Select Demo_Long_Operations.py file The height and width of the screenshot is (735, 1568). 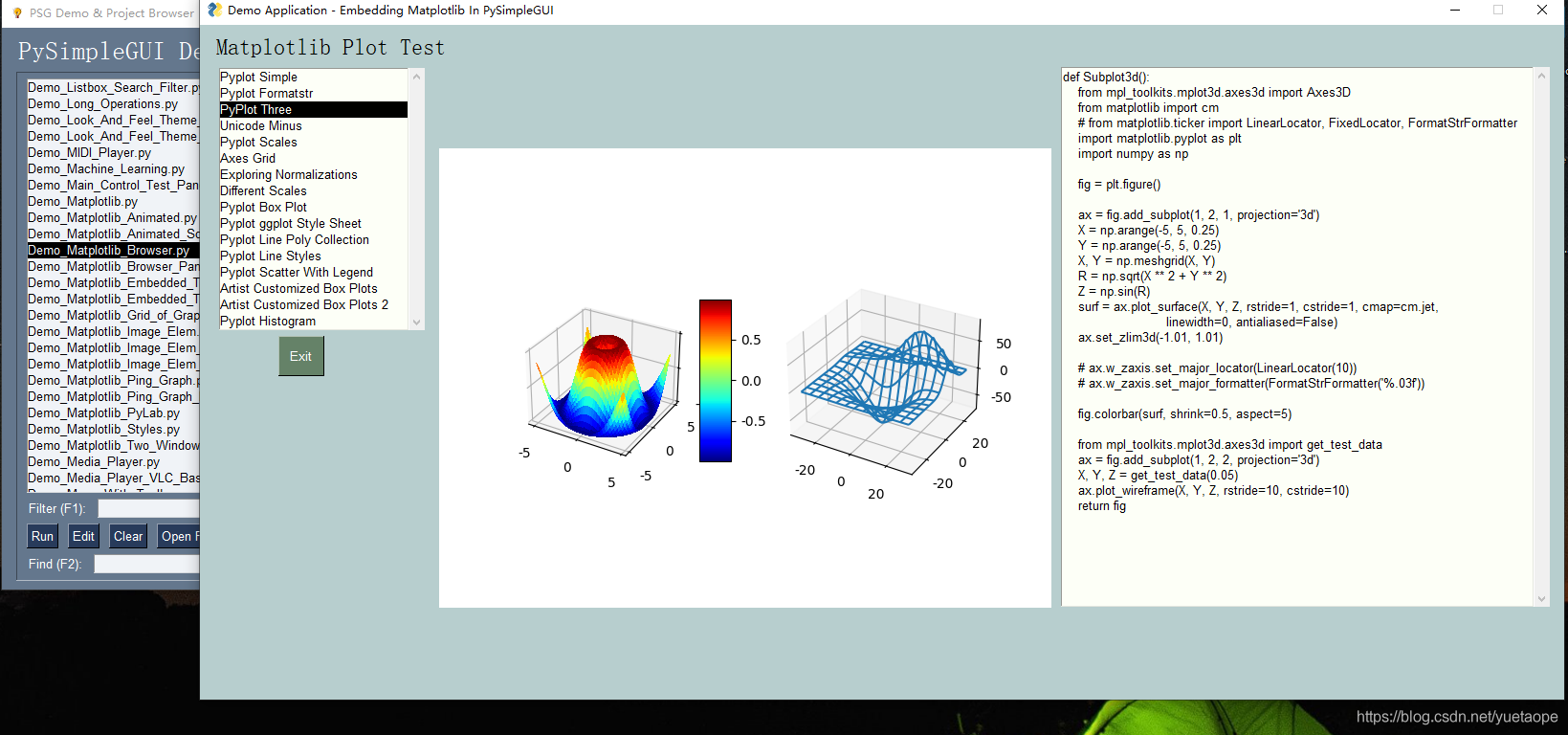[x=114, y=103]
